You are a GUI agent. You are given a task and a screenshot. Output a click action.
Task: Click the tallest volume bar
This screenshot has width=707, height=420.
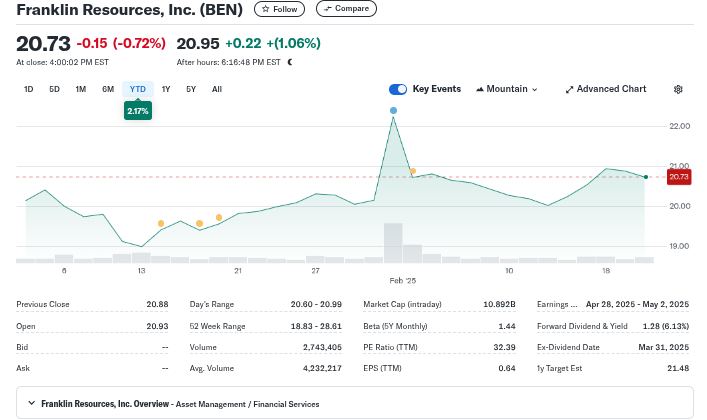tap(393, 243)
